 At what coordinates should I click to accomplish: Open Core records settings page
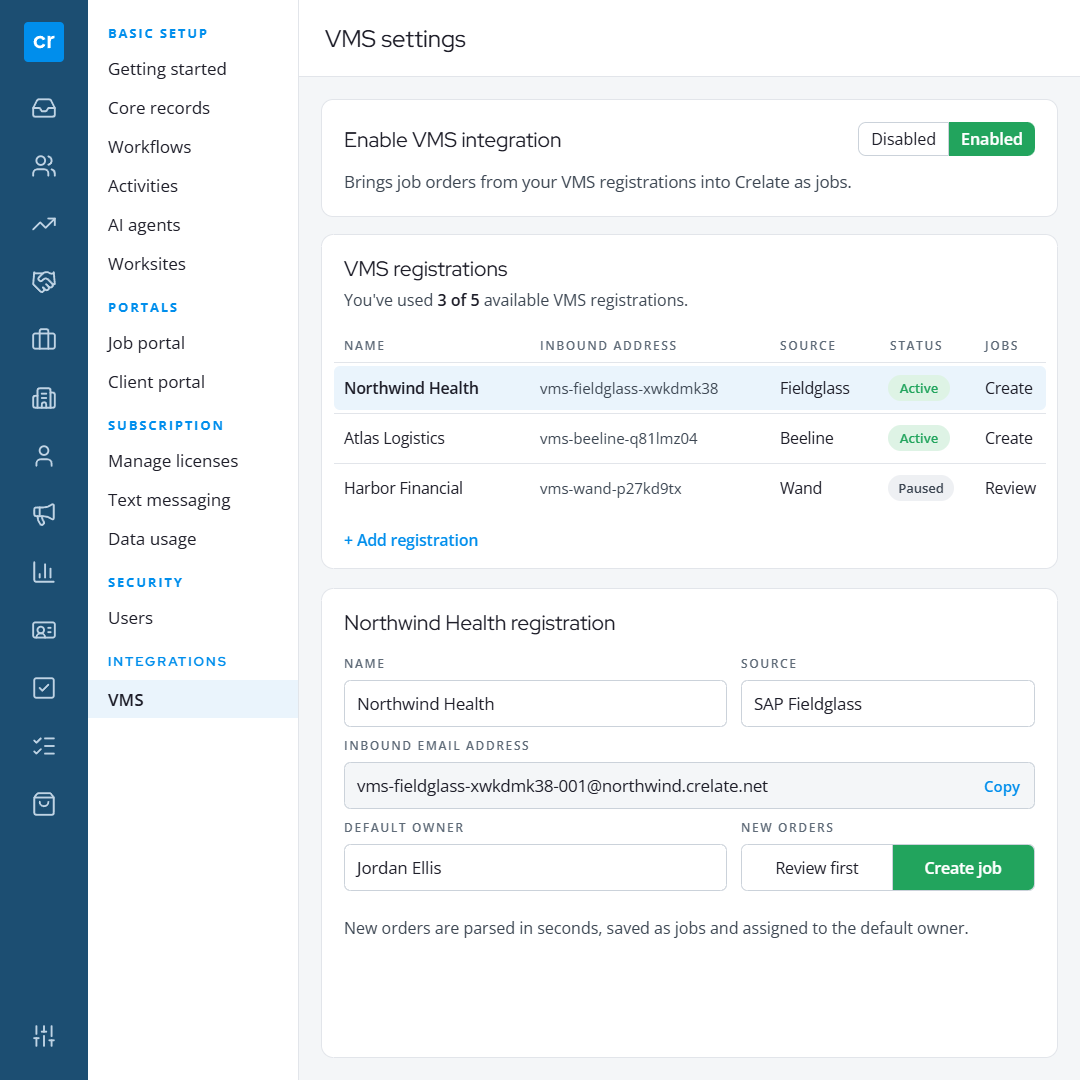(159, 108)
